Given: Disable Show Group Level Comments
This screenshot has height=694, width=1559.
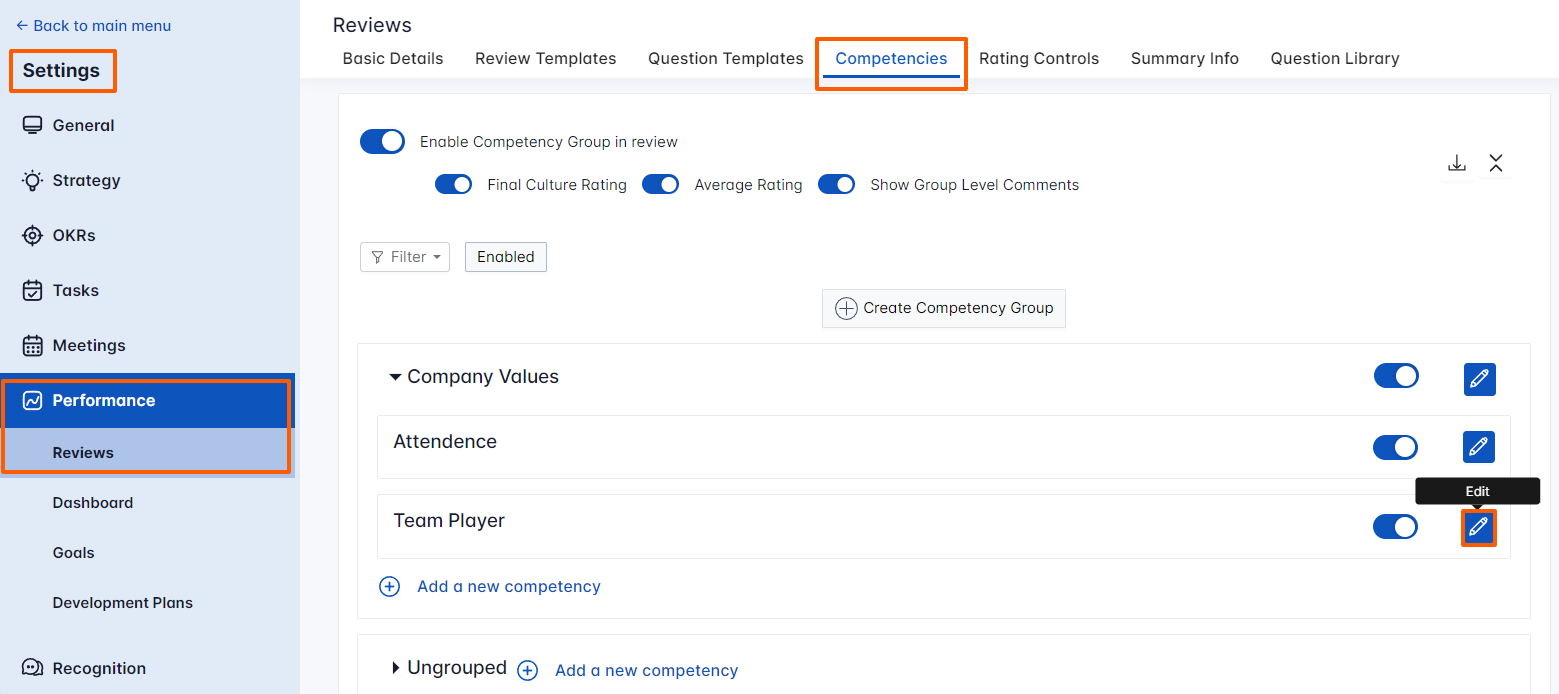Looking at the screenshot, I should pos(837,184).
